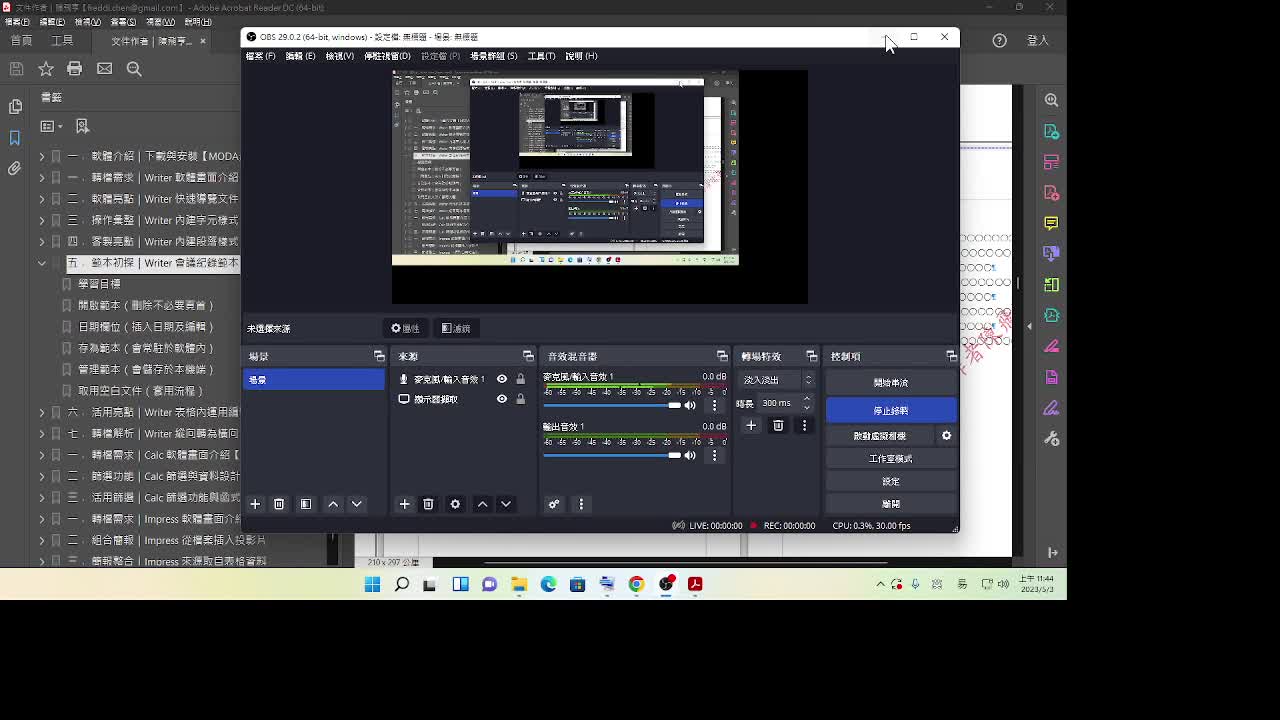Open Acrobat attachments paperclip icon

[15, 168]
